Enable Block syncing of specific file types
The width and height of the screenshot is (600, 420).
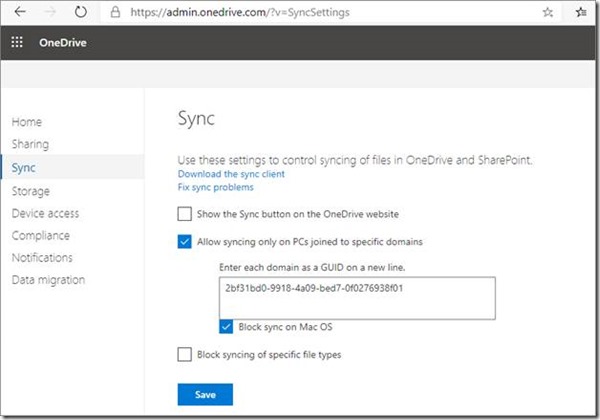[x=184, y=354]
